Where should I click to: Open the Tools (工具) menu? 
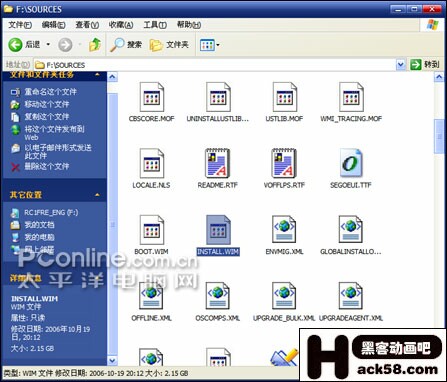155,25
